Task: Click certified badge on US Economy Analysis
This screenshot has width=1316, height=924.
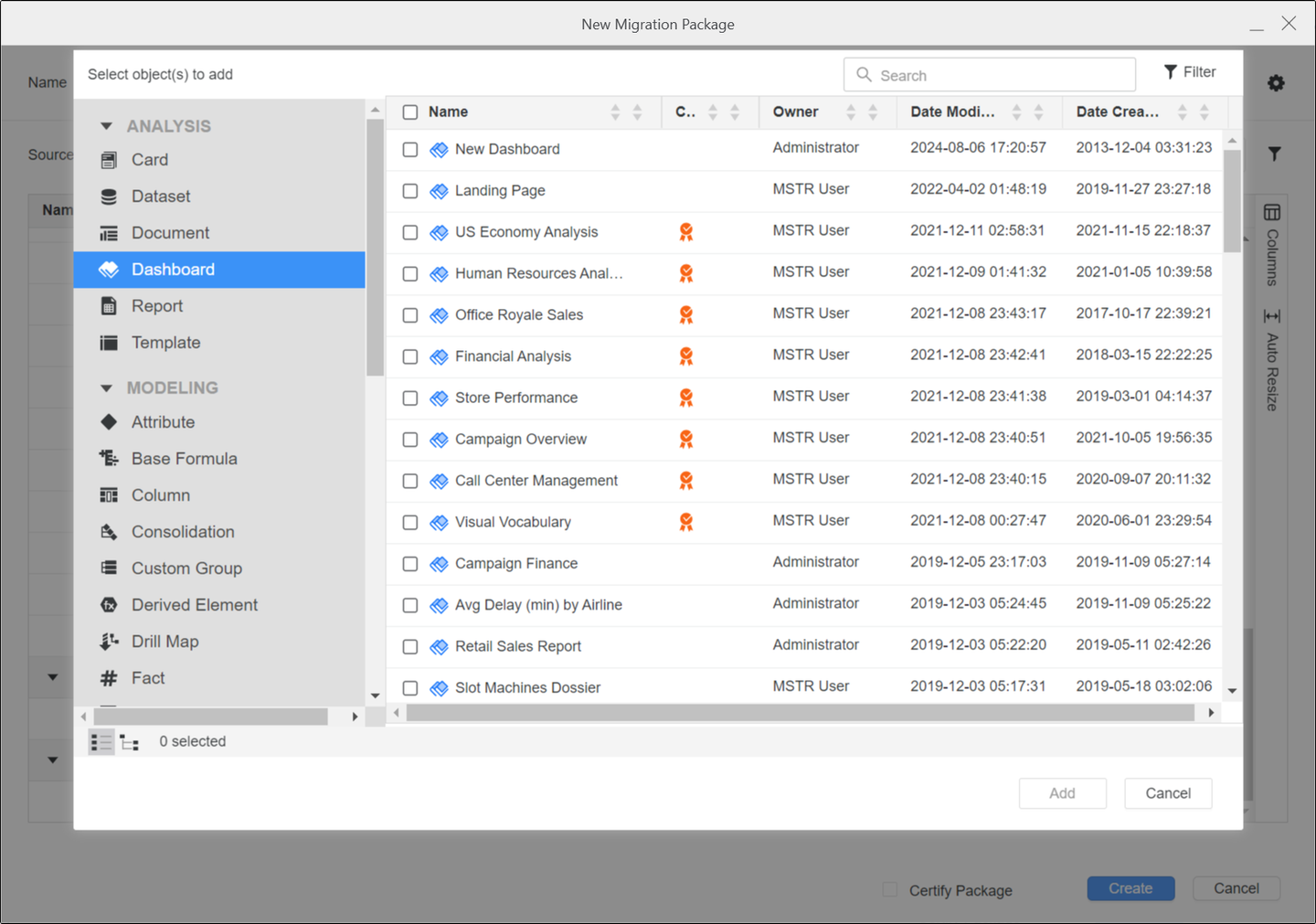Action: 685,232
